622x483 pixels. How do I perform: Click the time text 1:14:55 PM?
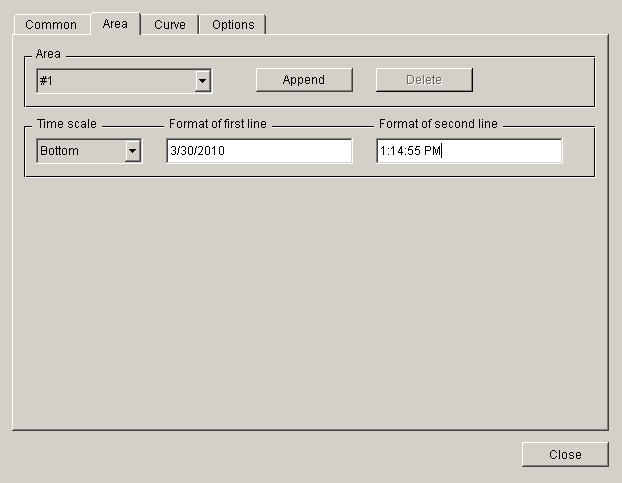pos(410,151)
